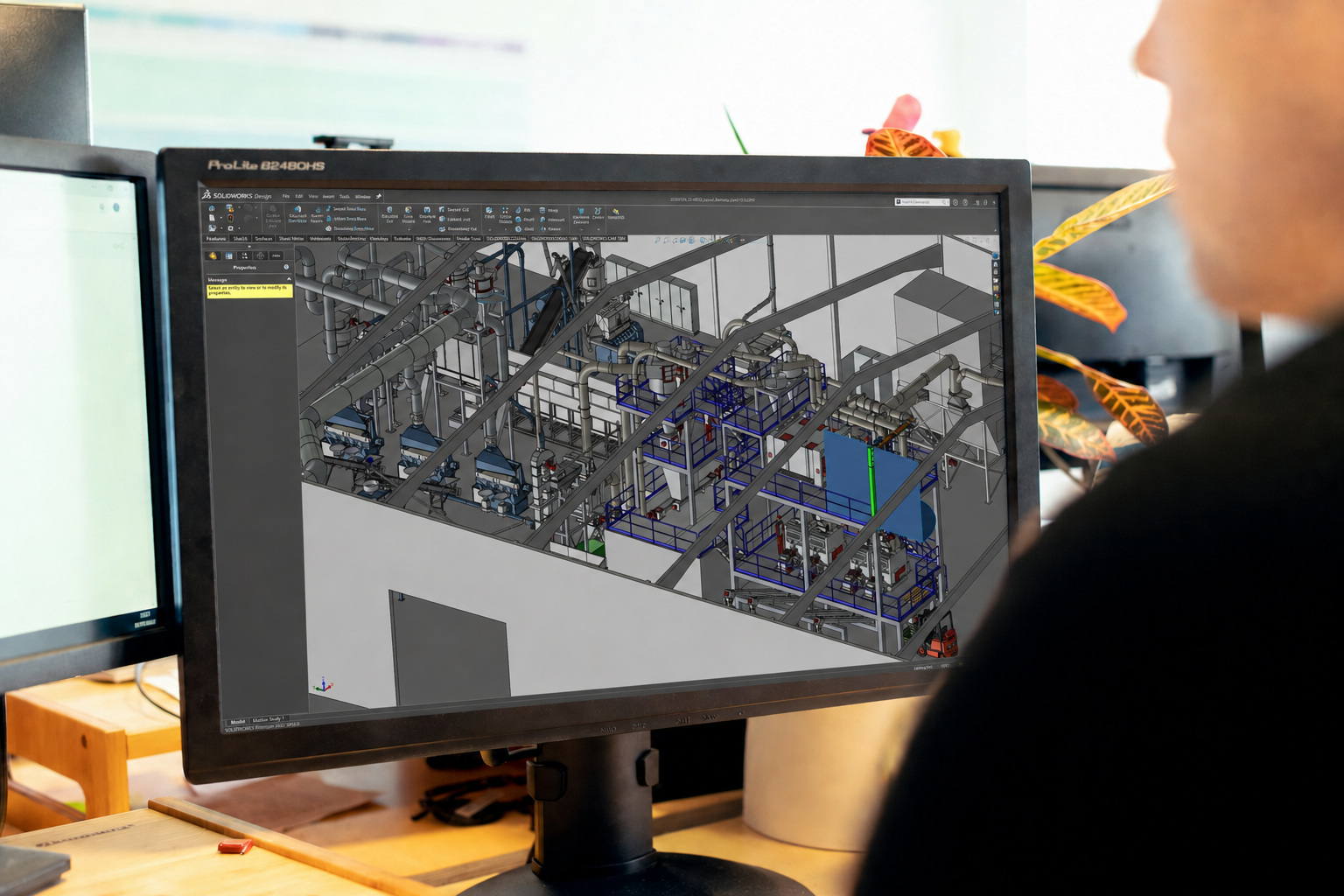Screen dimensions: 1344x896
Task: Click the Section View icon in heads-up toolbar
Action: [682, 240]
